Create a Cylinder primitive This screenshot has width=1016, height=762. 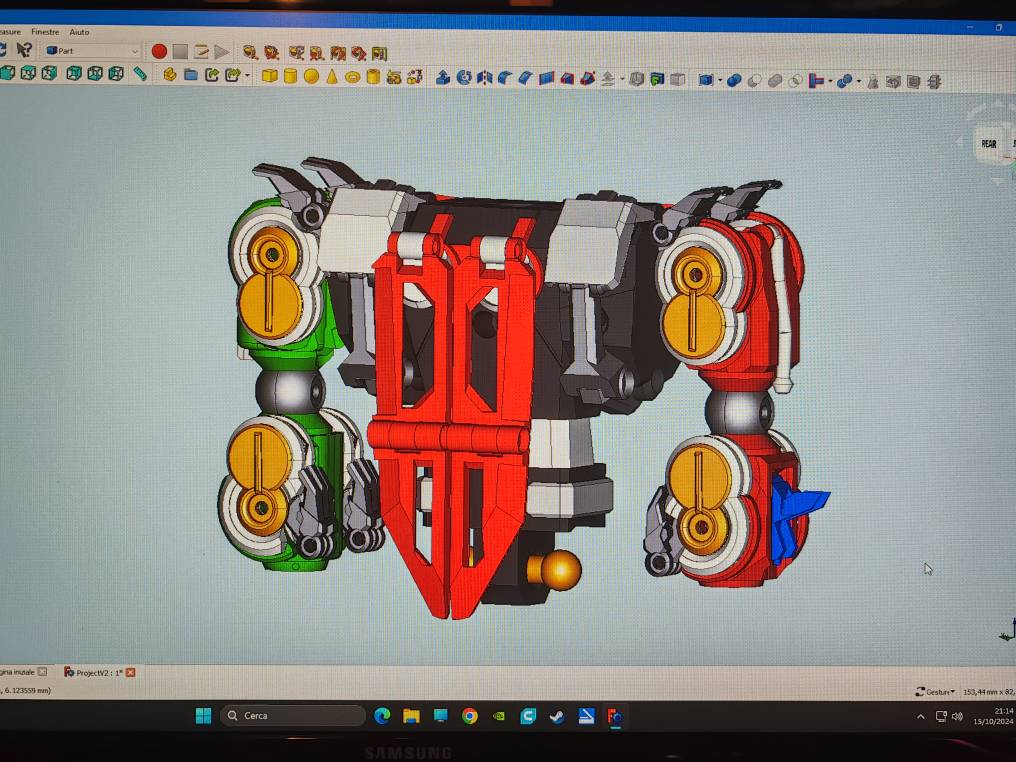(x=290, y=76)
